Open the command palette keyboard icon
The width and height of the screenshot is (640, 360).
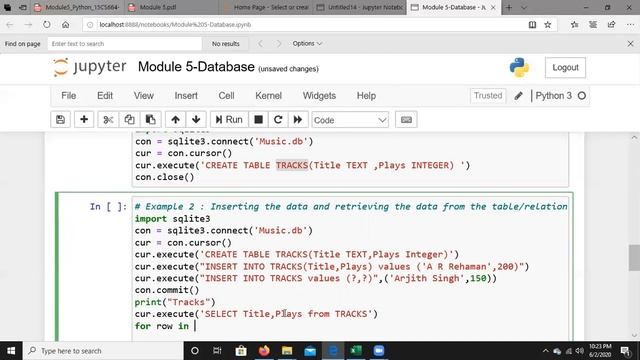coord(406,120)
